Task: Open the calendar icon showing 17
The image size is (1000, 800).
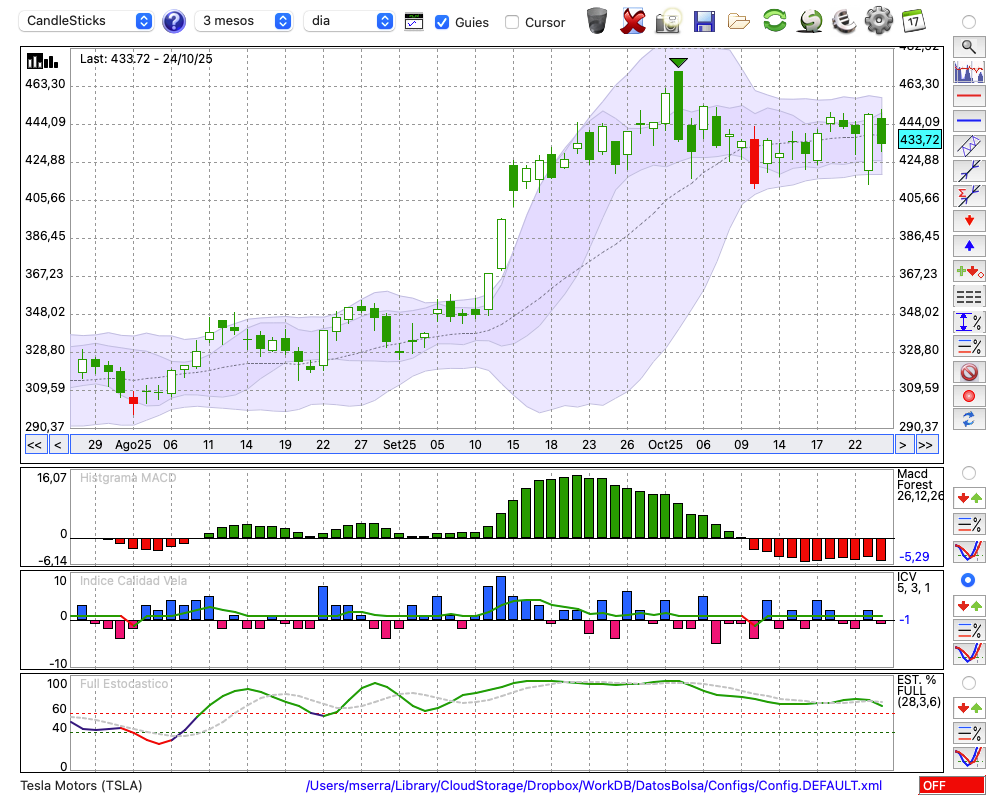Action: tap(912, 20)
